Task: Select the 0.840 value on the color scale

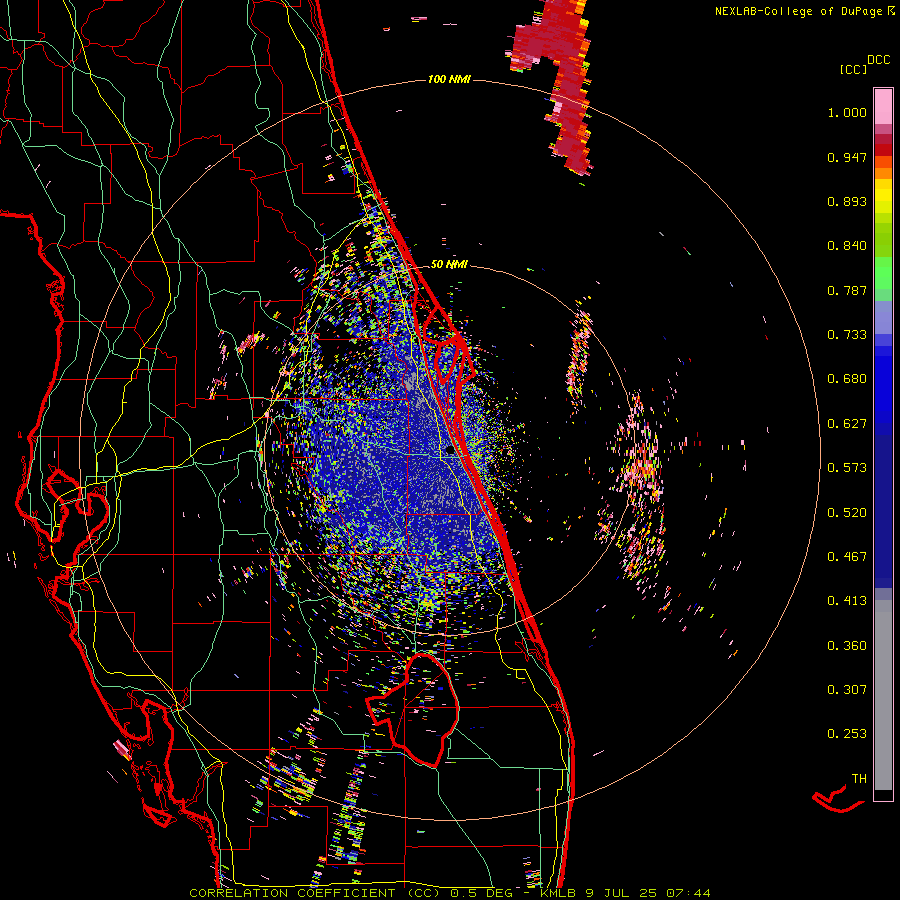Action: 847,246
